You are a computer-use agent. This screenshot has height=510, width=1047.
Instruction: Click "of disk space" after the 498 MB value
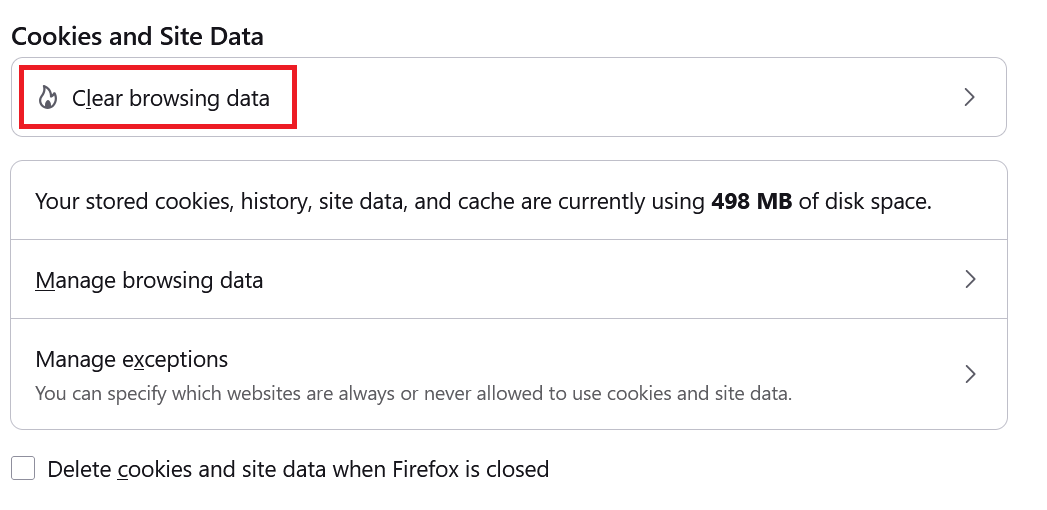pyautogui.click(x=865, y=201)
